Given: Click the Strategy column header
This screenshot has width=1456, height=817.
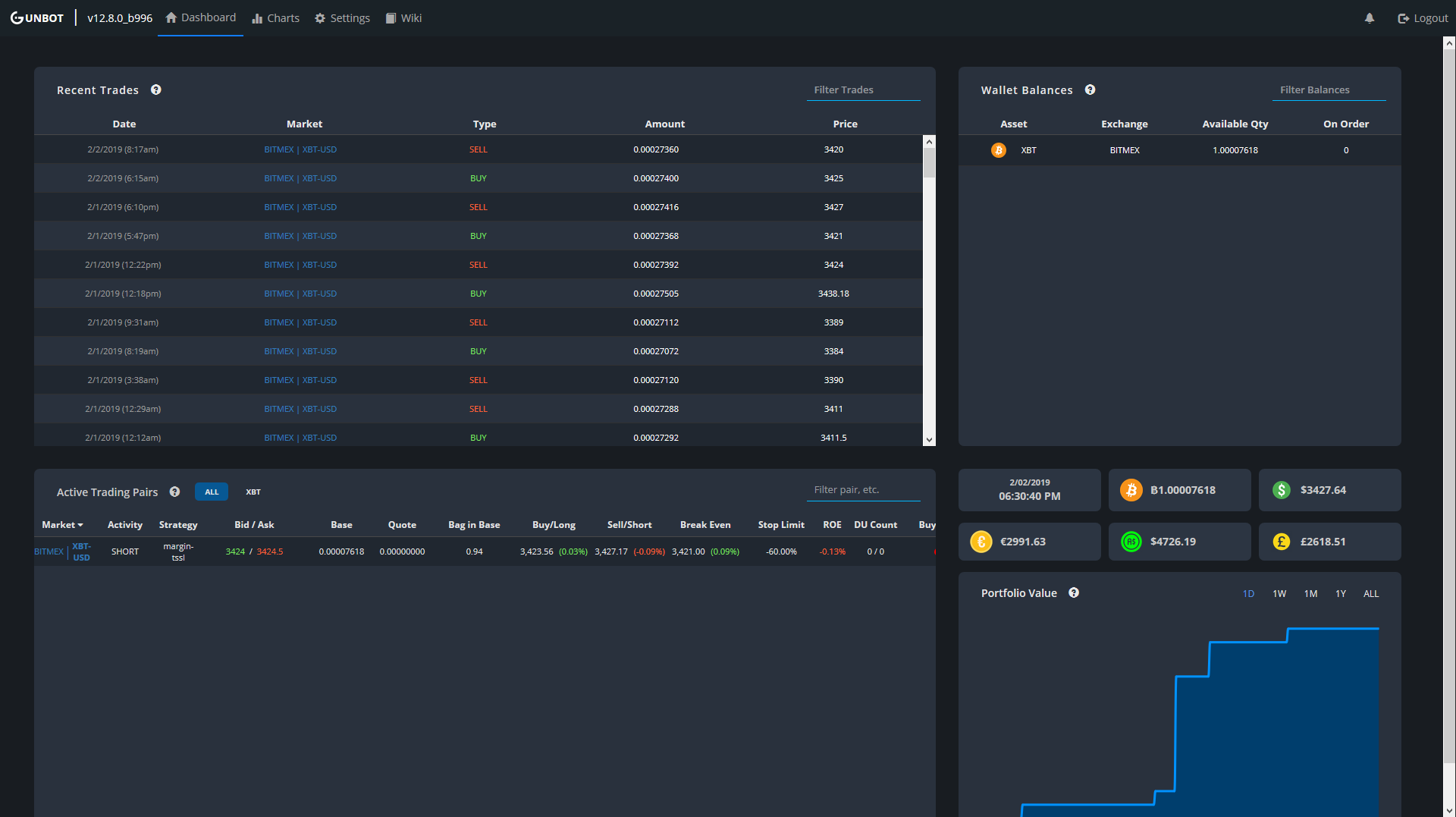Looking at the screenshot, I should pyautogui.click(x=178, y=525).
